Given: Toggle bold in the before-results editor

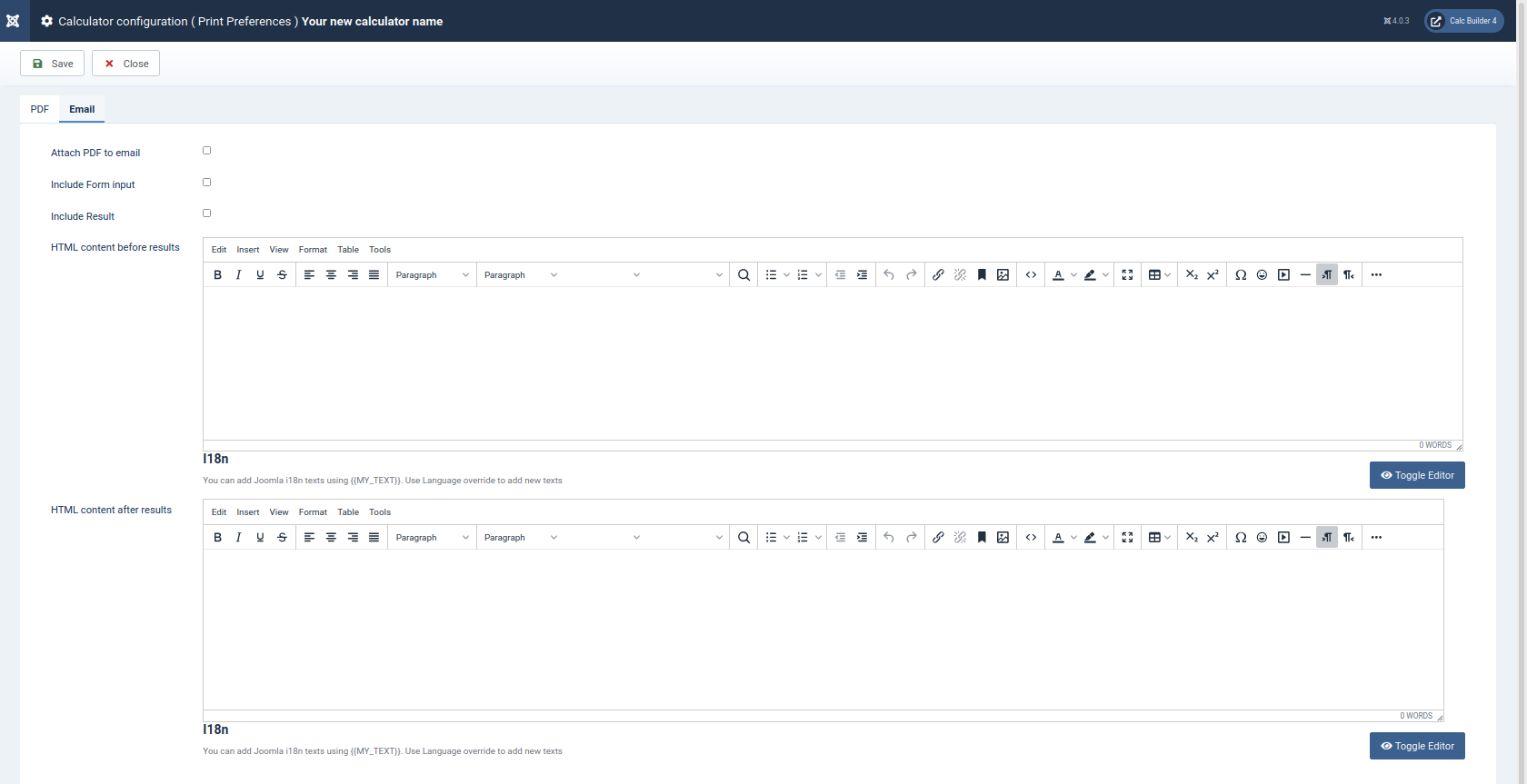Looking at the screenshot, I should pos(217,274).
